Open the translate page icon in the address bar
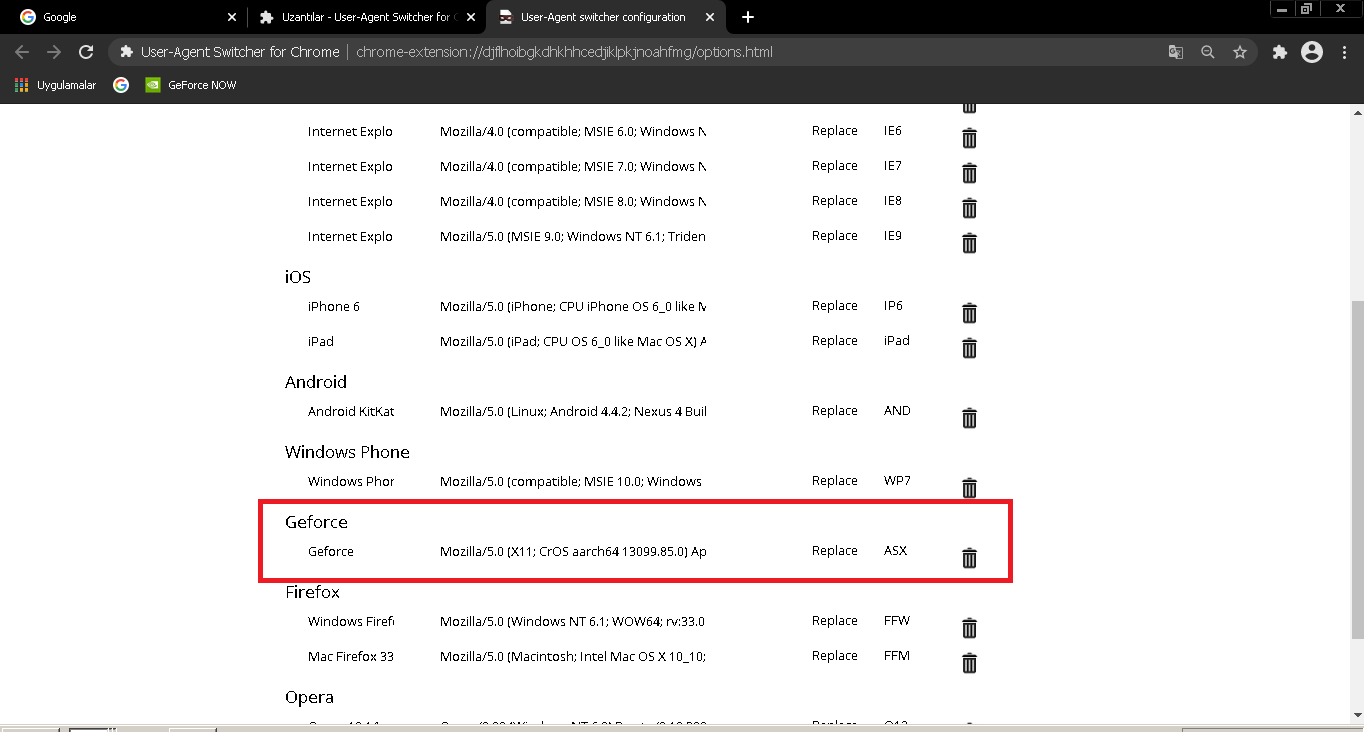This screenshot has height=732, width=1364. click(x=1176, y=52)
